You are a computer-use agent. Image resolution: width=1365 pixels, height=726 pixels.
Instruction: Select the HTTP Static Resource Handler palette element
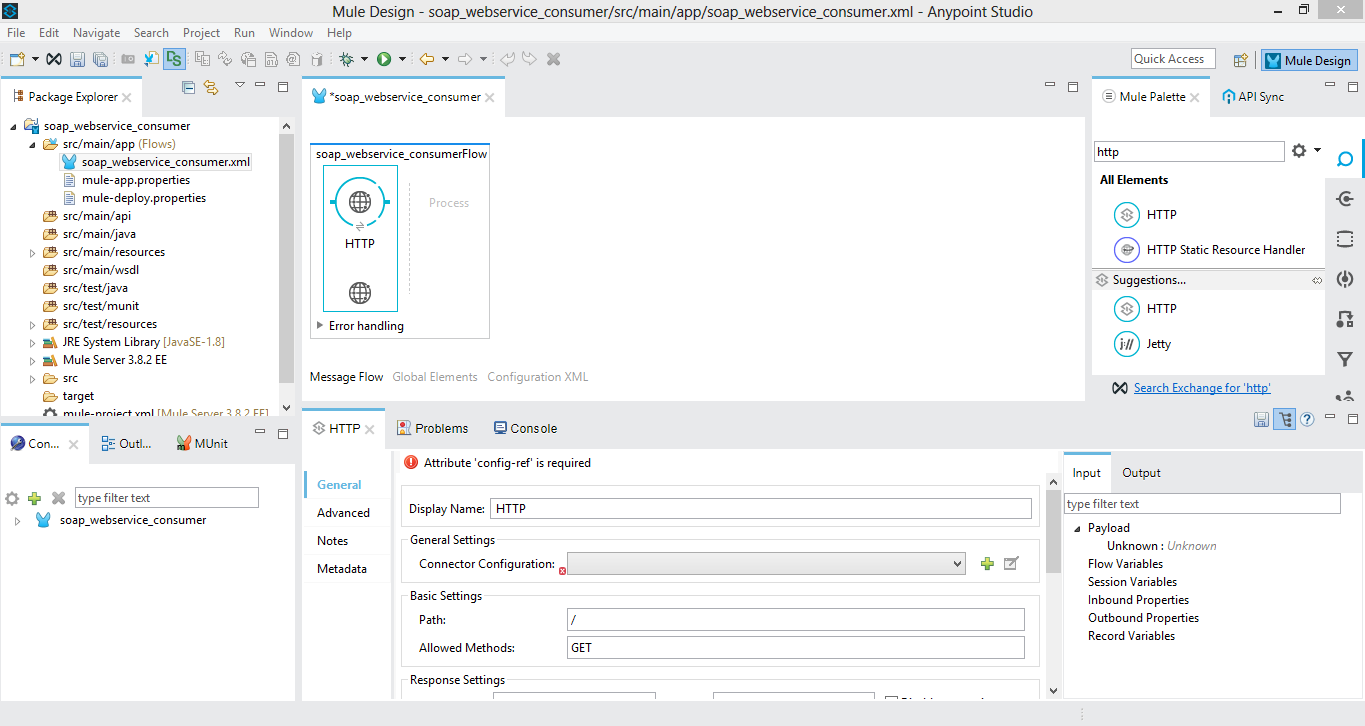(1225, 250)
